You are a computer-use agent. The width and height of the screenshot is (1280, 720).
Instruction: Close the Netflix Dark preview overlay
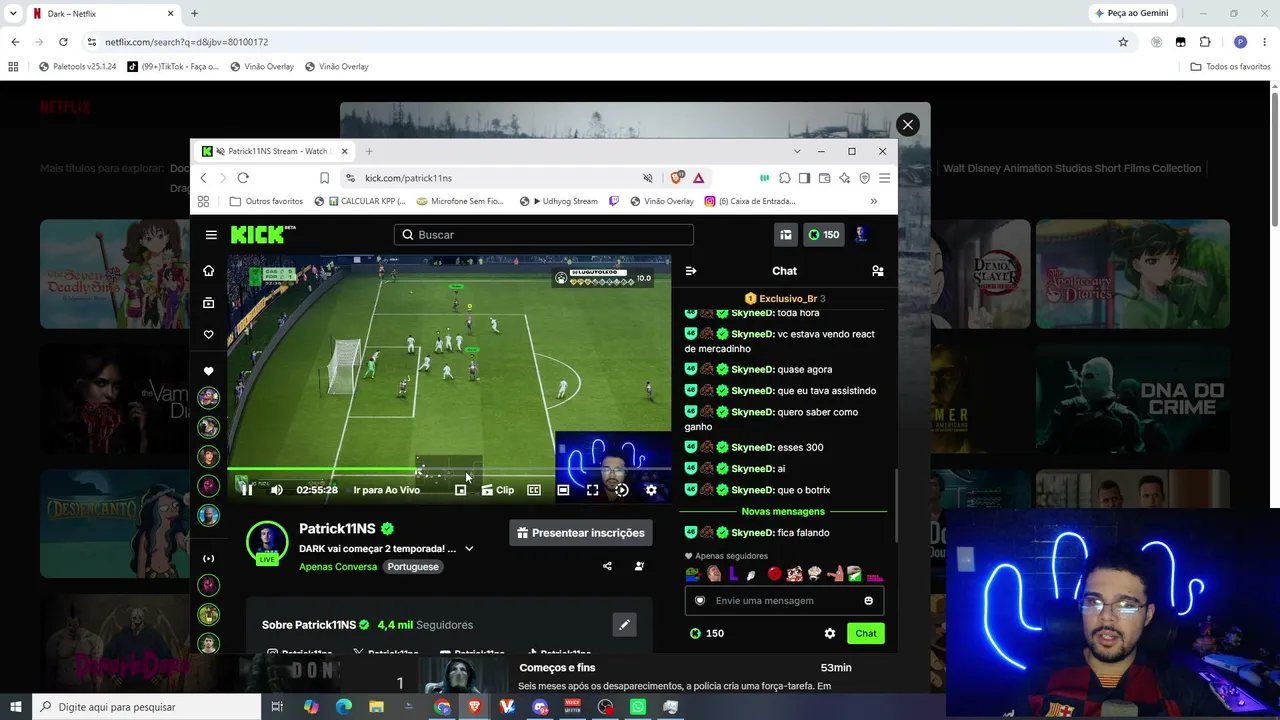point(907,125)
